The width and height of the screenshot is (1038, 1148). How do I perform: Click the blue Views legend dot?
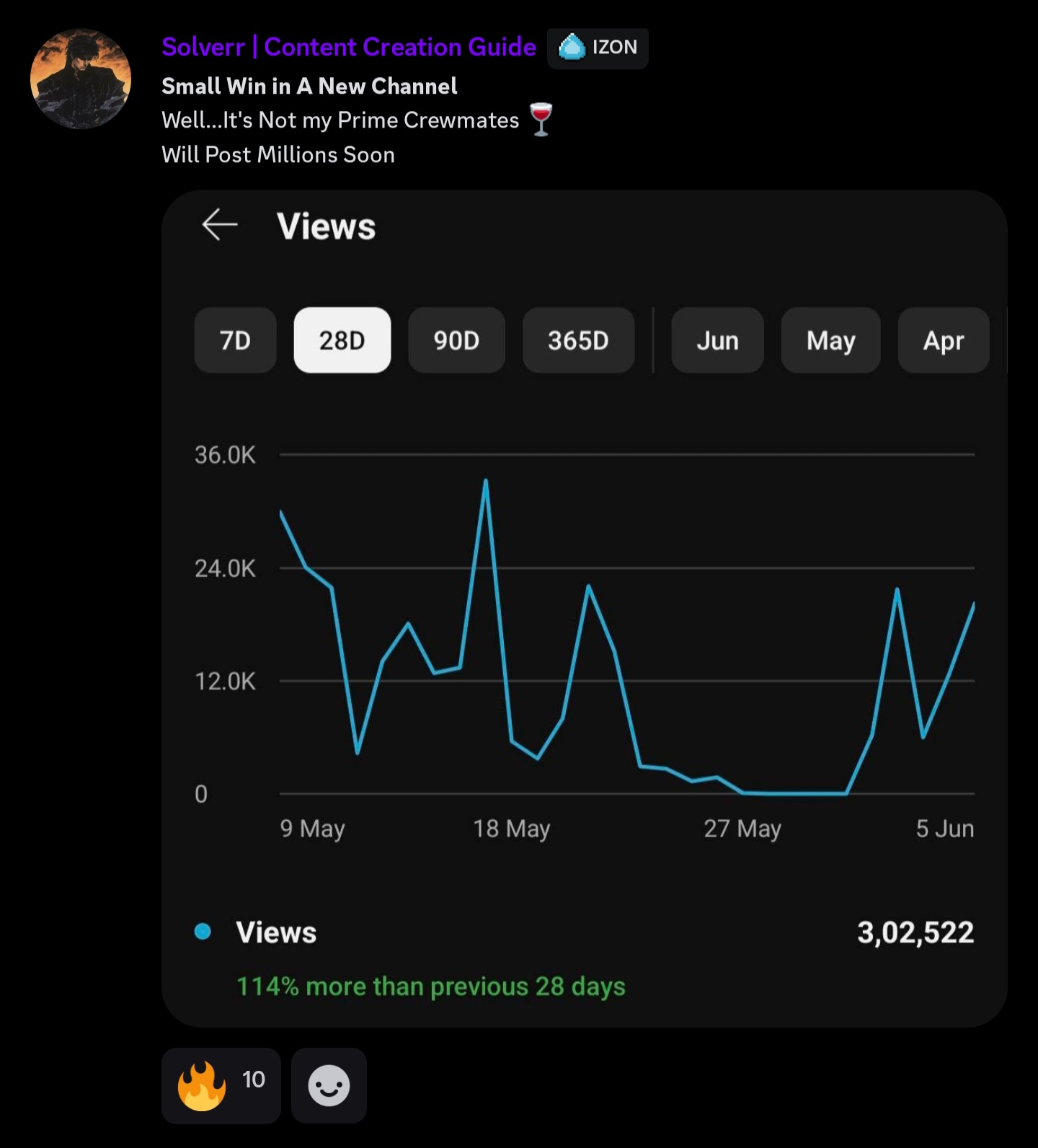coord(203,932)
